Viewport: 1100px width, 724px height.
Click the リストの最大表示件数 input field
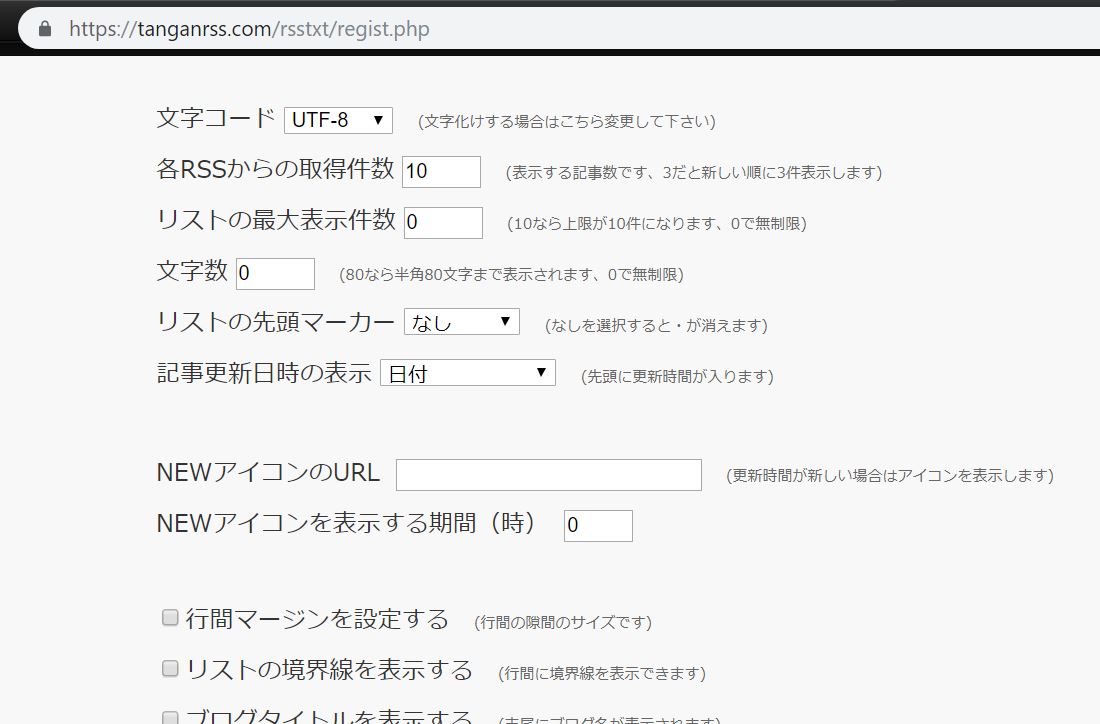coord(443,222)
